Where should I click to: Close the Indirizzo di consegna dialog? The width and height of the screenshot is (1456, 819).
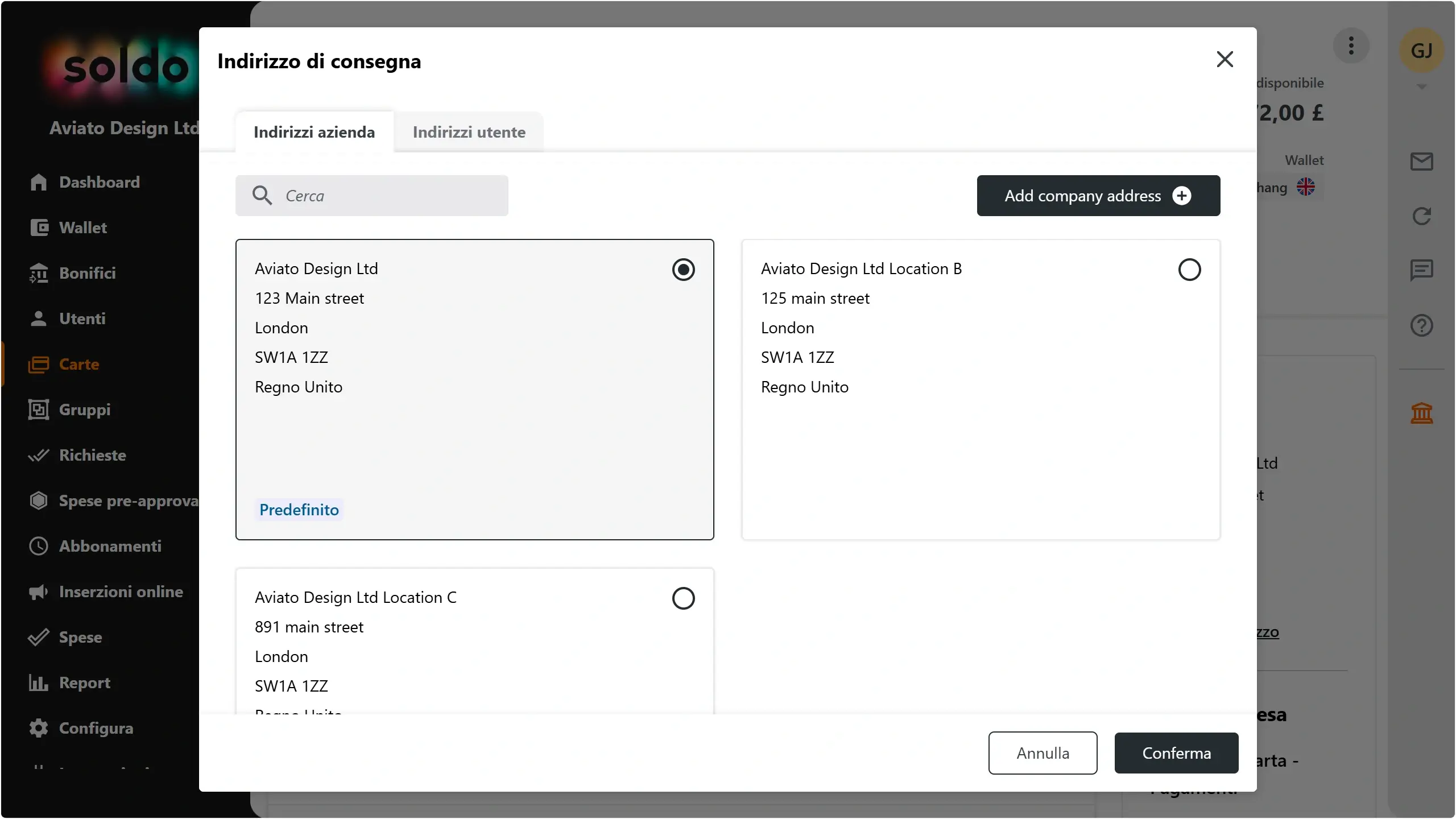click(x=1225, y=59)
